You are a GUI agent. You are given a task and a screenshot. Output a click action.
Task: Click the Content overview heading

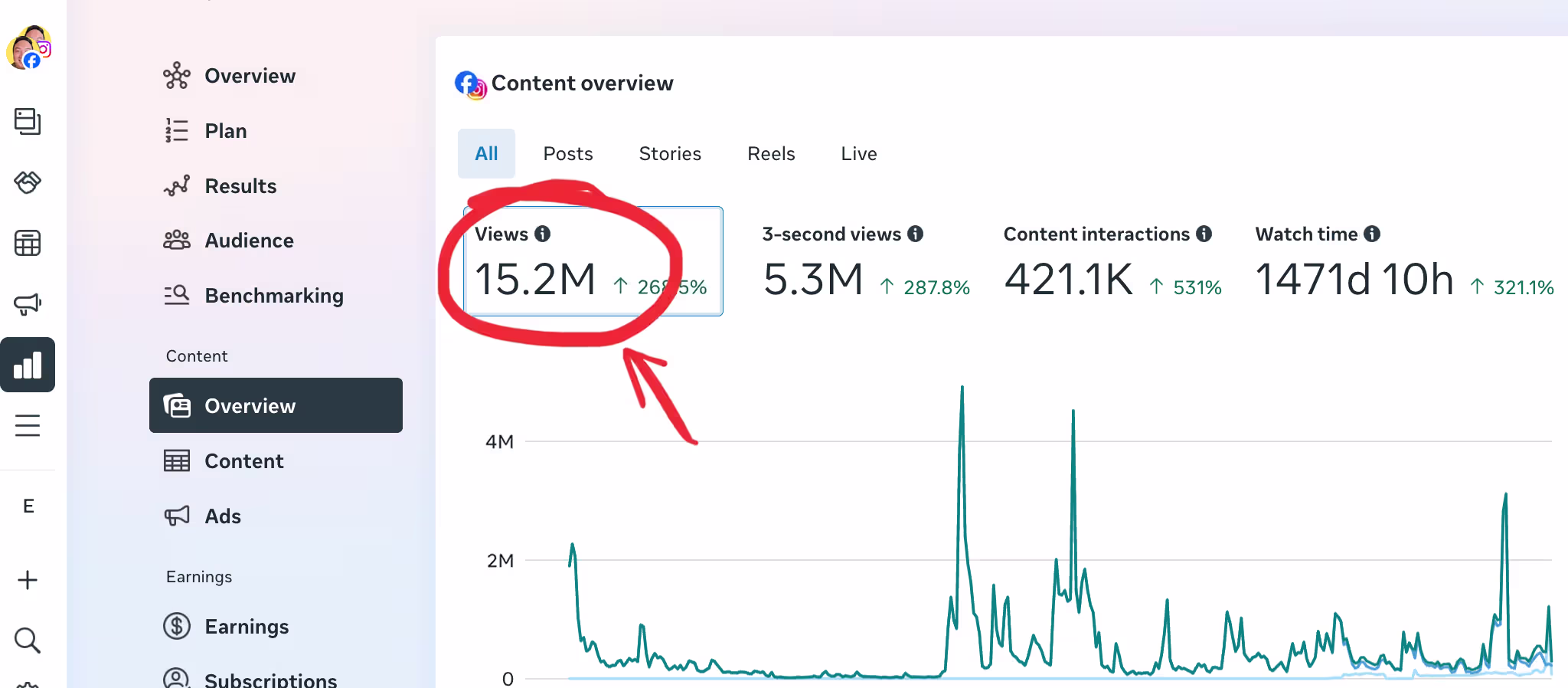(582, 84)
